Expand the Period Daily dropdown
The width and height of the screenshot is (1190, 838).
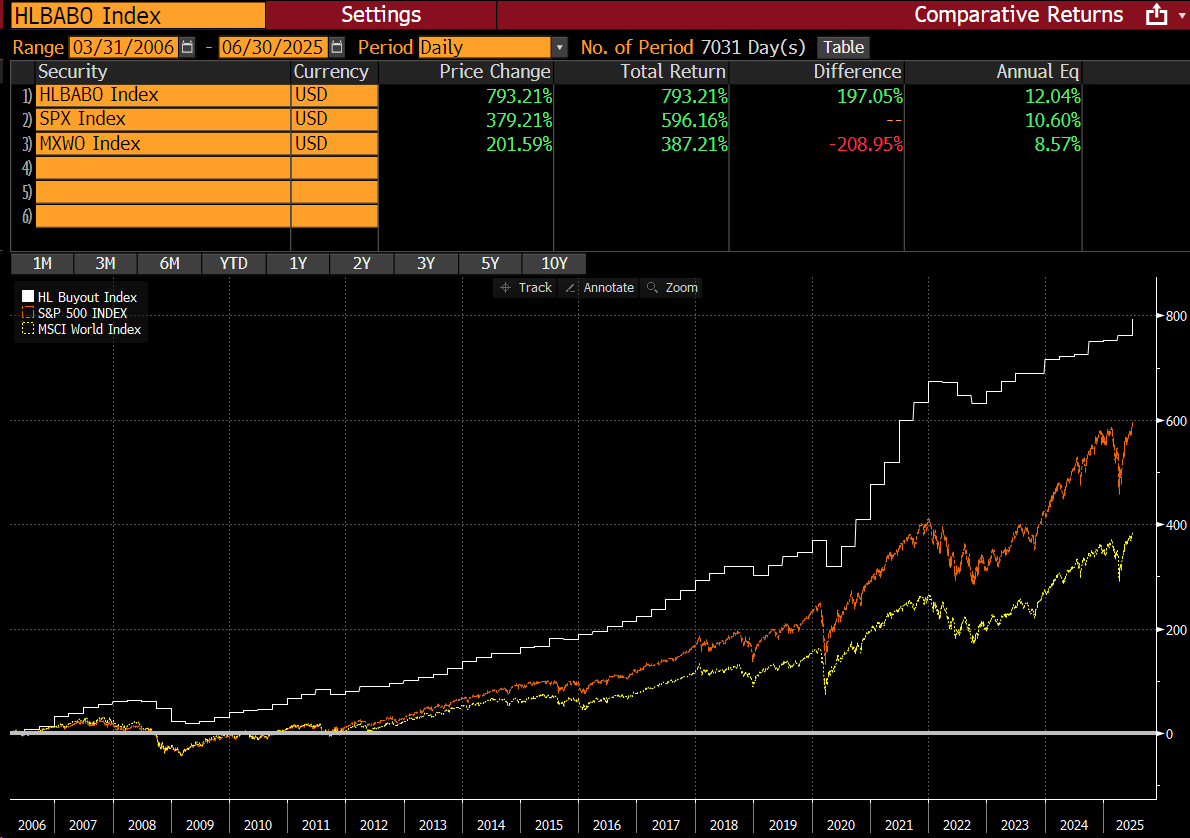(x=559, y=47)
